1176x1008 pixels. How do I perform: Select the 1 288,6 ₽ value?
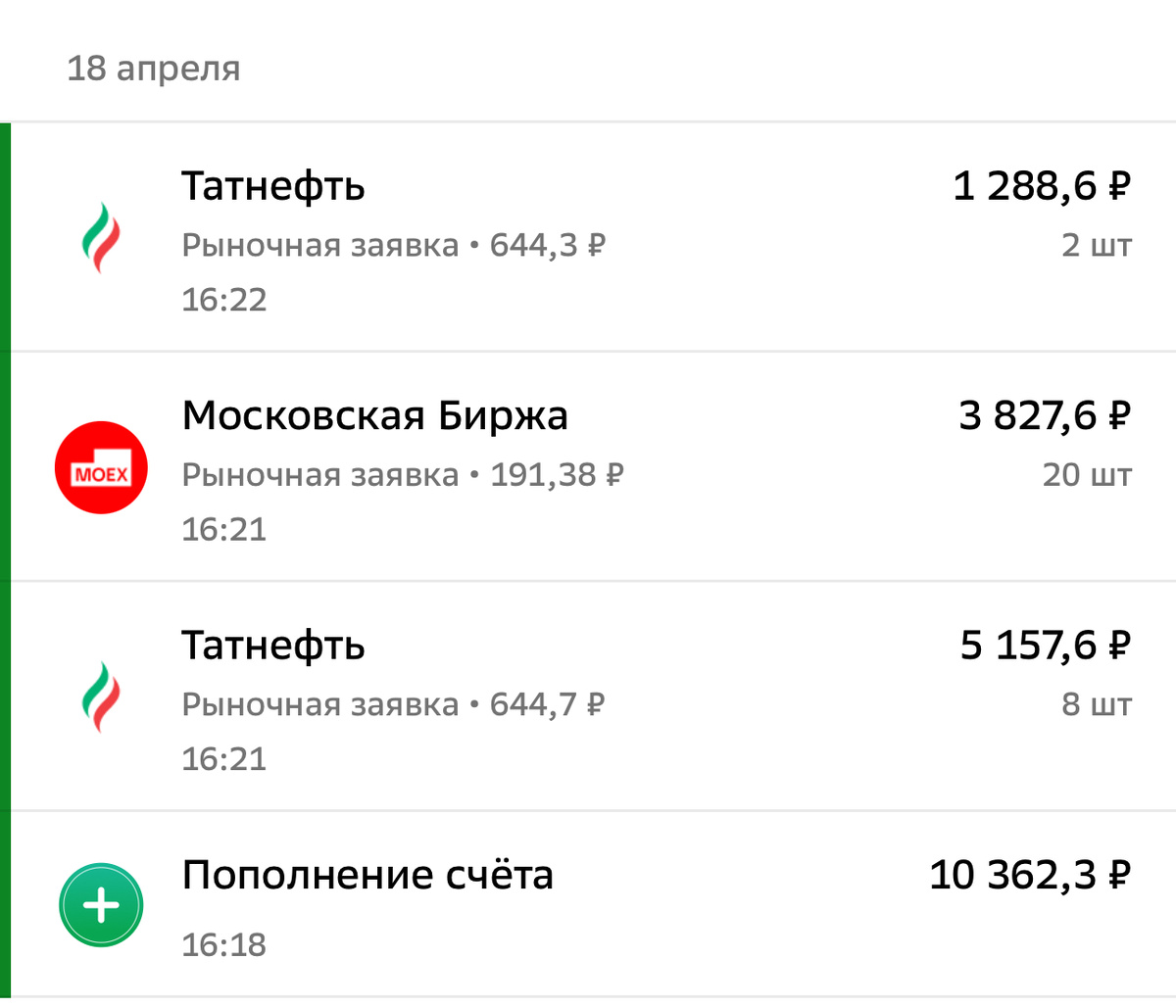[x=1043, y=185]
